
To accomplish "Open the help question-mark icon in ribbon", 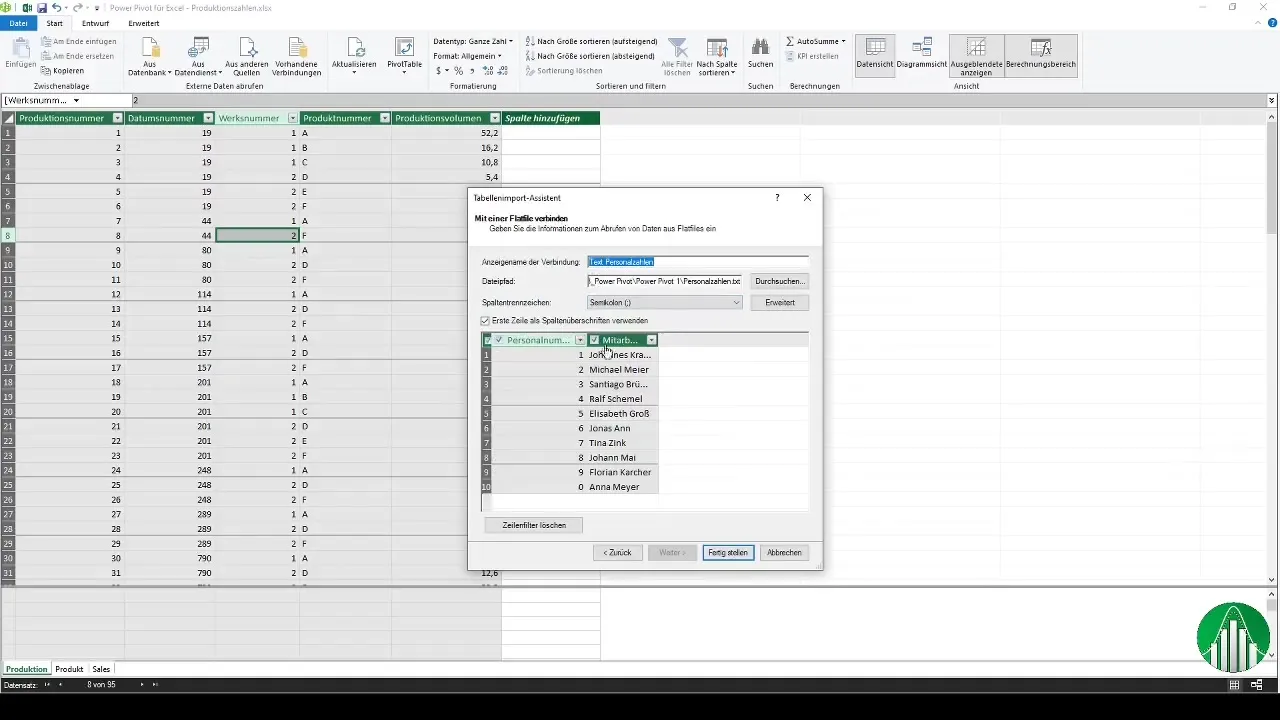I will click(x=1272, y=22).
